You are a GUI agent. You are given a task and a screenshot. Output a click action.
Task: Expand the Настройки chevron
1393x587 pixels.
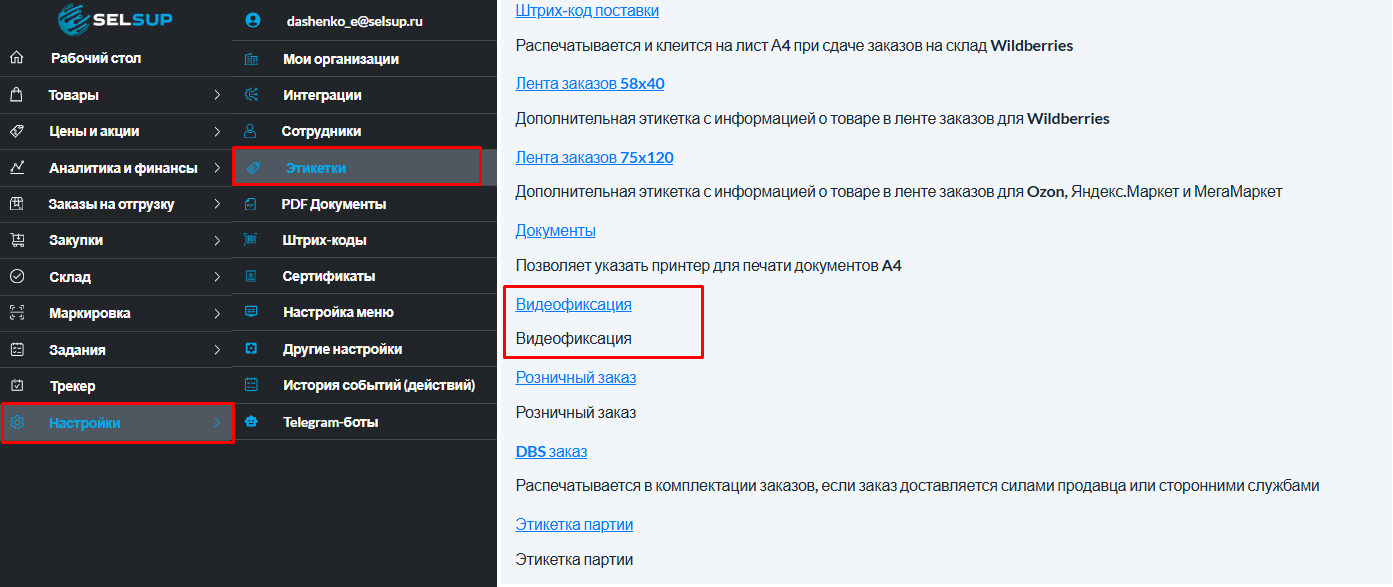217,423
